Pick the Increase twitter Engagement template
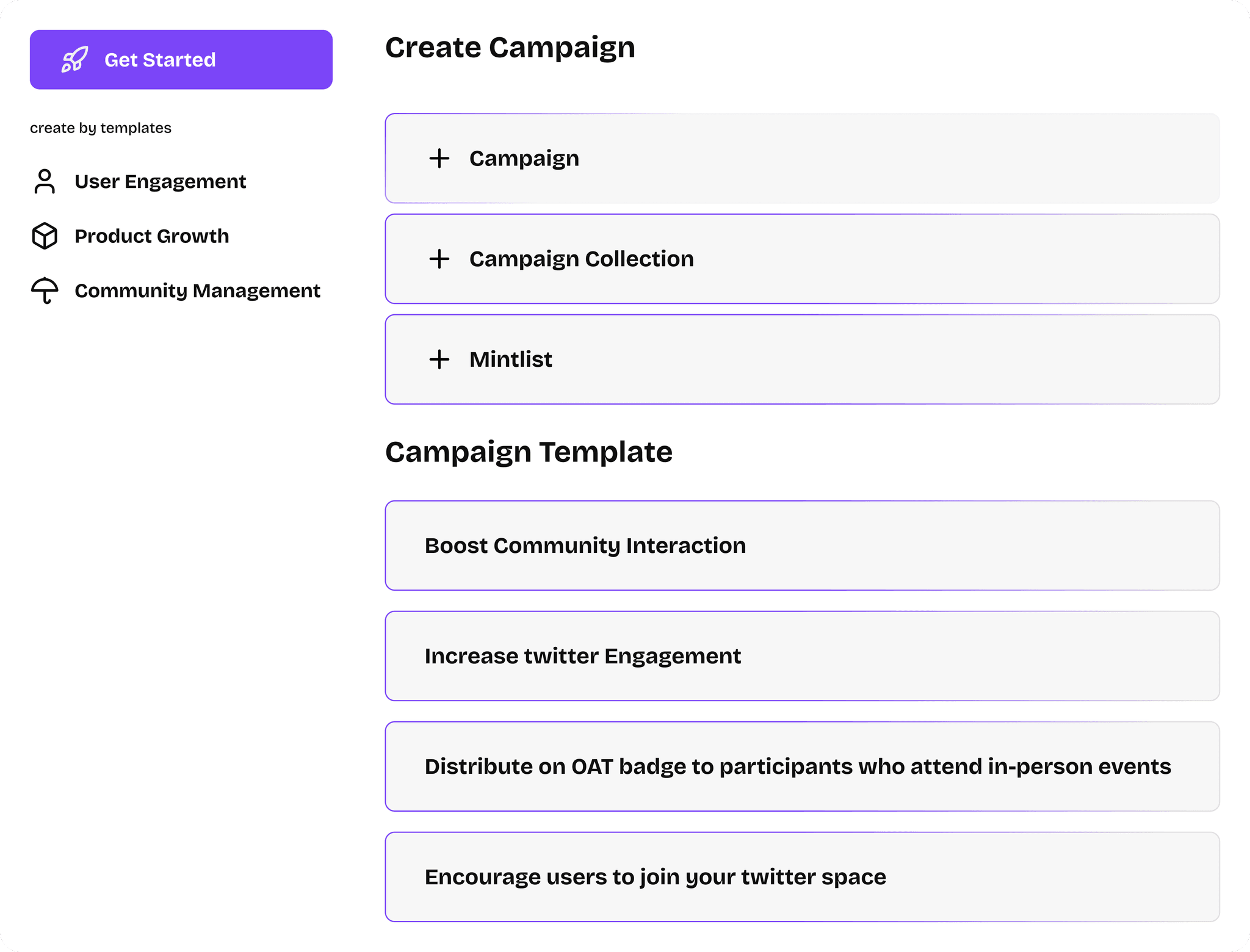 (801, 656)
